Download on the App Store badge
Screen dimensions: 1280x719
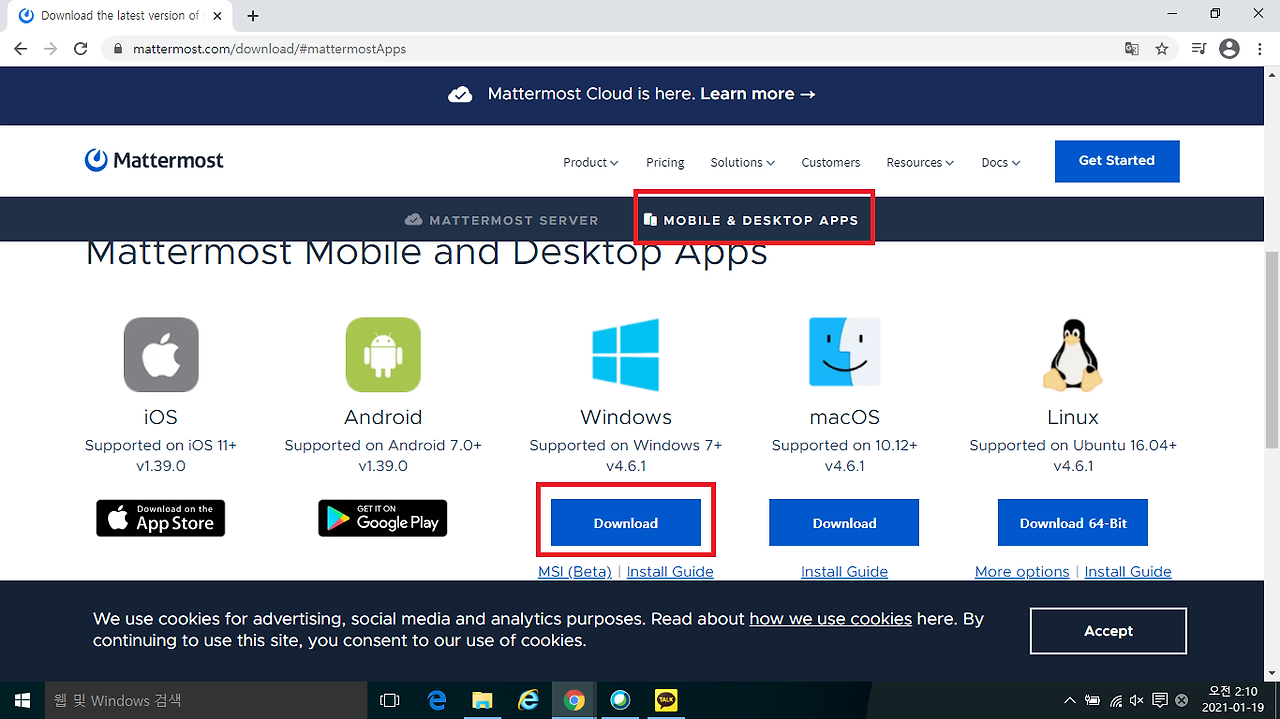click(x=161, y=518)
